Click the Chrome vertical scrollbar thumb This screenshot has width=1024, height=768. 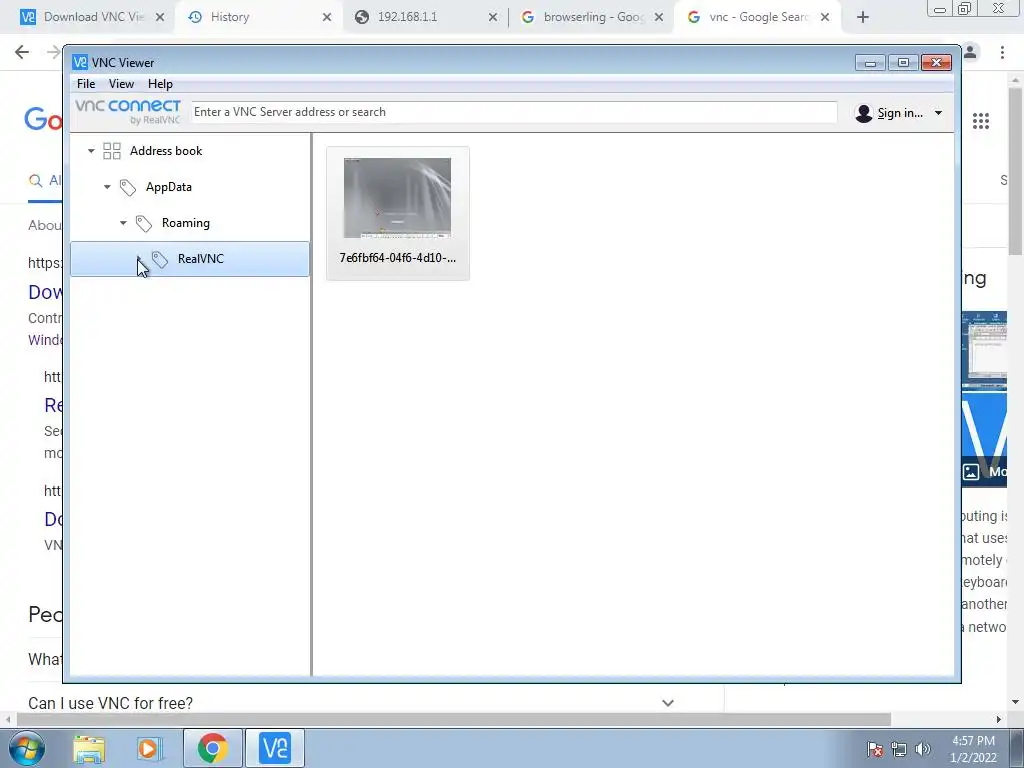(x=1015, y=170)
